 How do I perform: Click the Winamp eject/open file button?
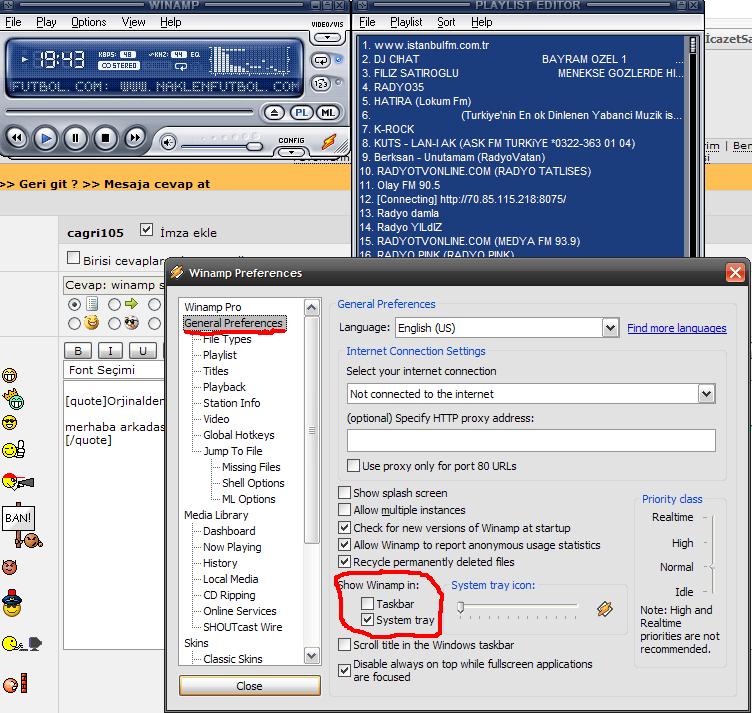click(x=274, y=113)
